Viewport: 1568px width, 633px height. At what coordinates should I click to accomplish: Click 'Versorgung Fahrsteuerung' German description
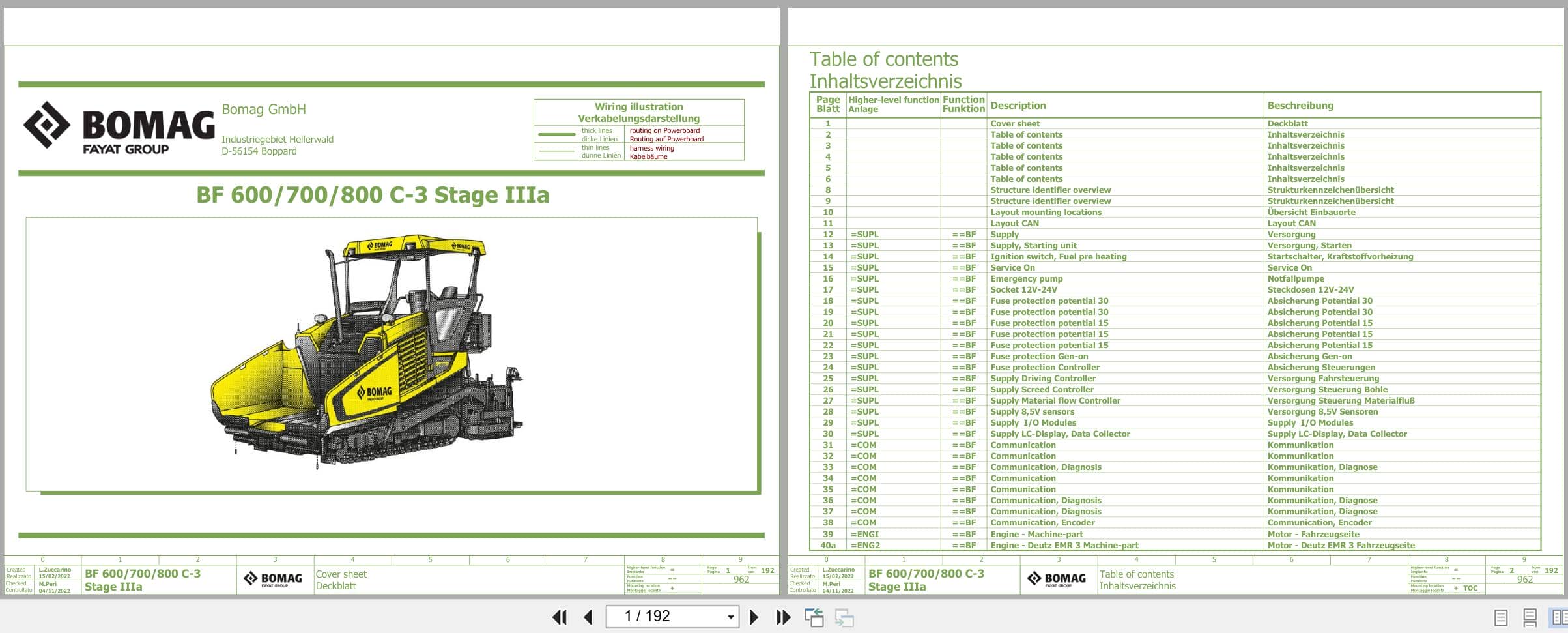pyautogui.click(x=1323, y=378)
